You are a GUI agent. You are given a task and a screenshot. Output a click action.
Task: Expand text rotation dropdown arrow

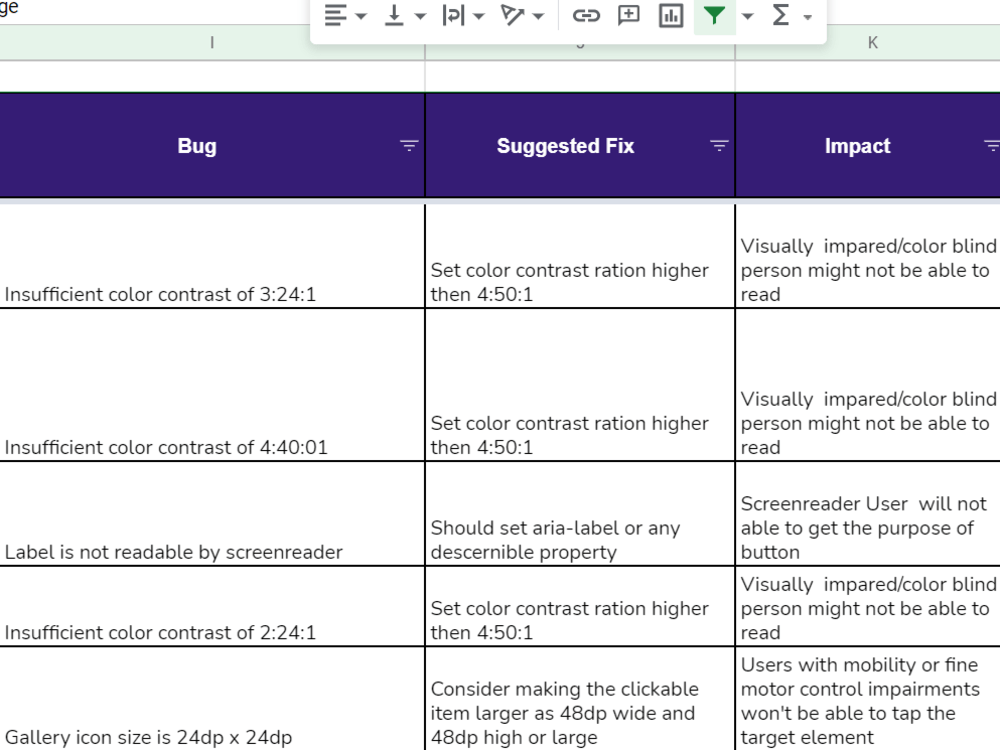coord(538,16)
